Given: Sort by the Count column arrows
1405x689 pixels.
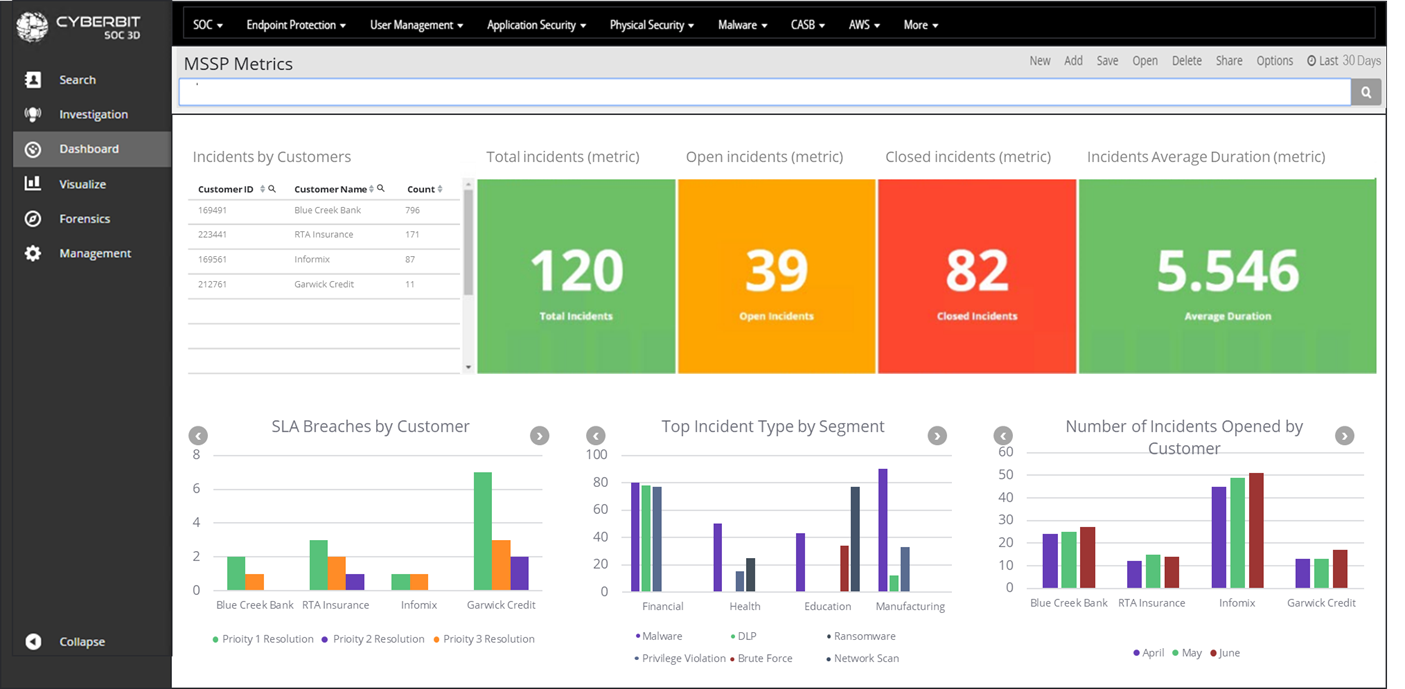Looking at the screenshot, I should [442, 189].
